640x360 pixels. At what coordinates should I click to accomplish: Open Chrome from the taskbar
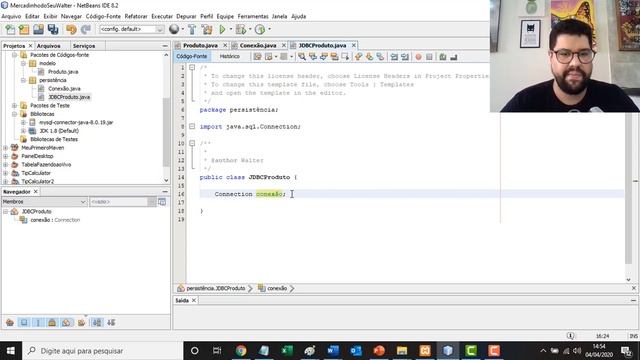point(241,351)
